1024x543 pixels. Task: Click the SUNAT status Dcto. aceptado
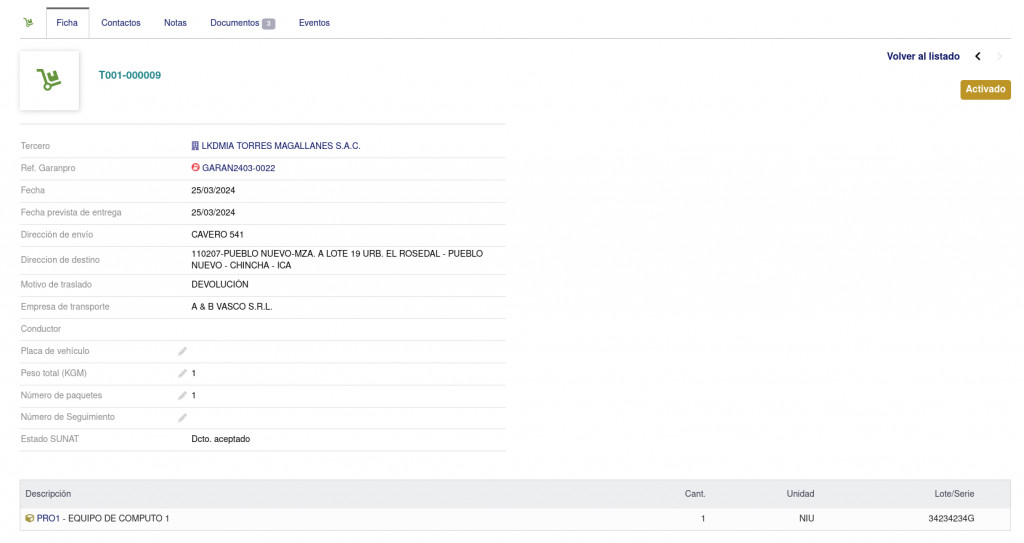[x=221, y=439]
